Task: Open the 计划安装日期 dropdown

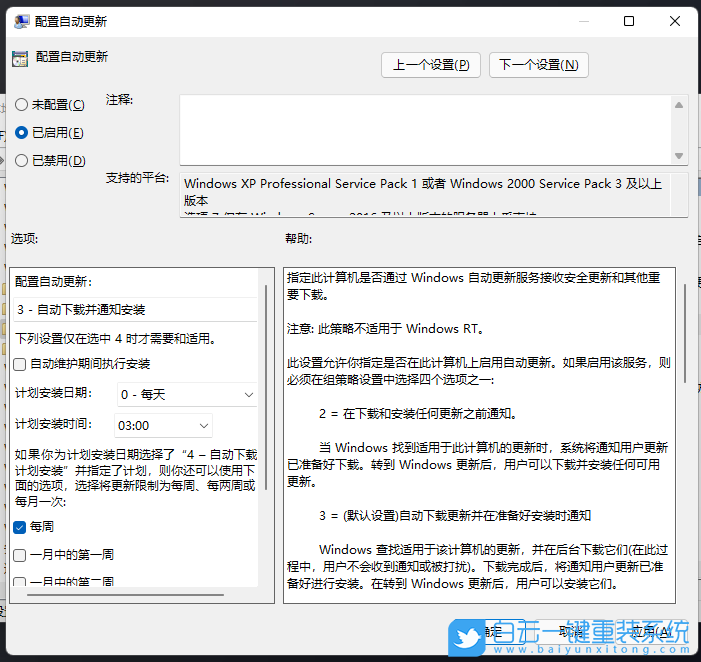Action: [x=187, y=394]
